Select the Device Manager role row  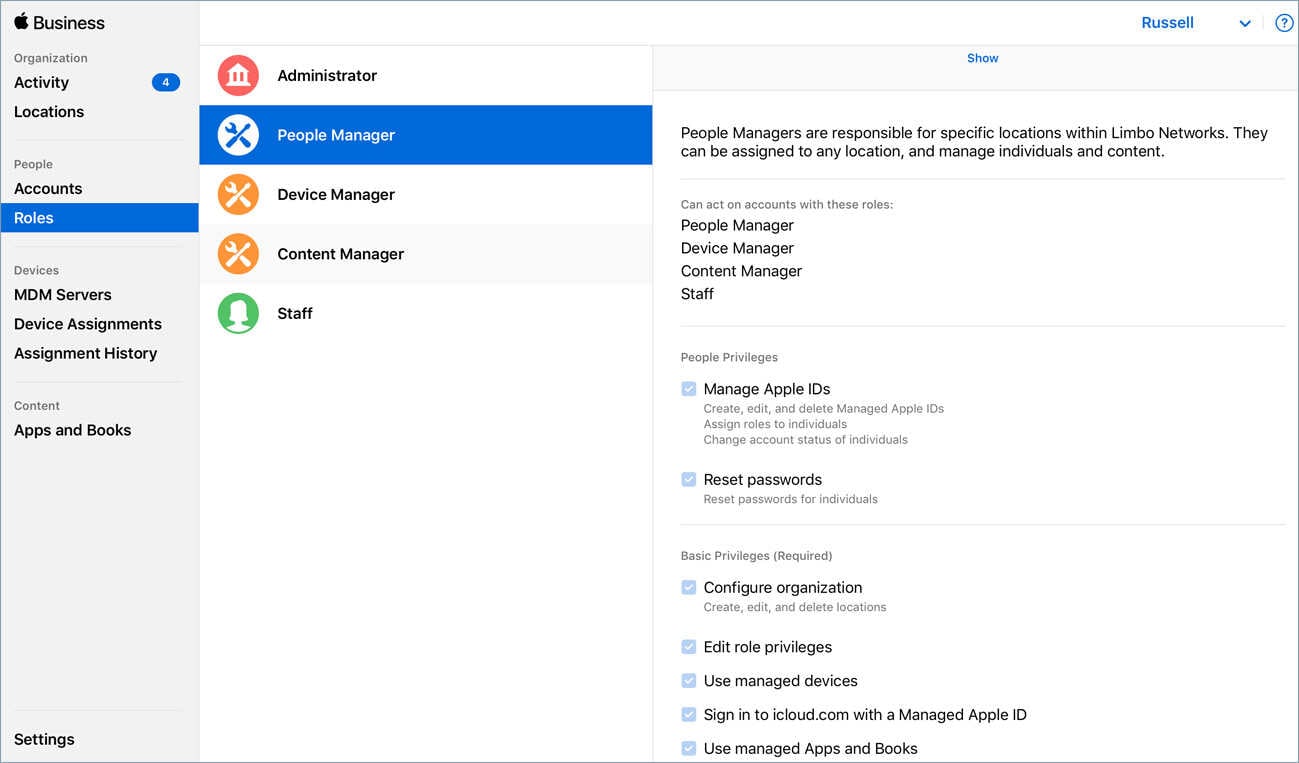[x=426, y=195]
